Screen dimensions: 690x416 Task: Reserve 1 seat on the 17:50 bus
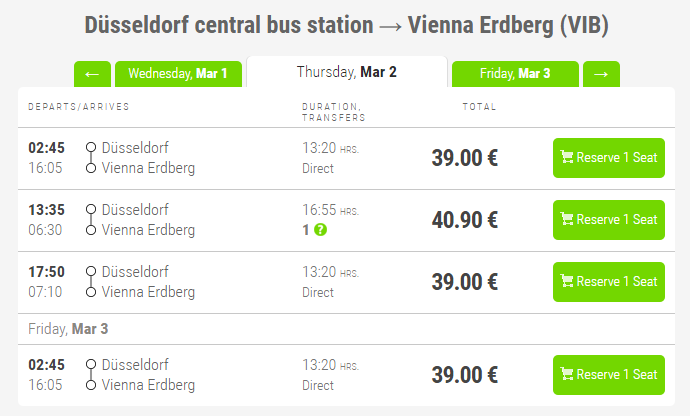pos(609,282)
